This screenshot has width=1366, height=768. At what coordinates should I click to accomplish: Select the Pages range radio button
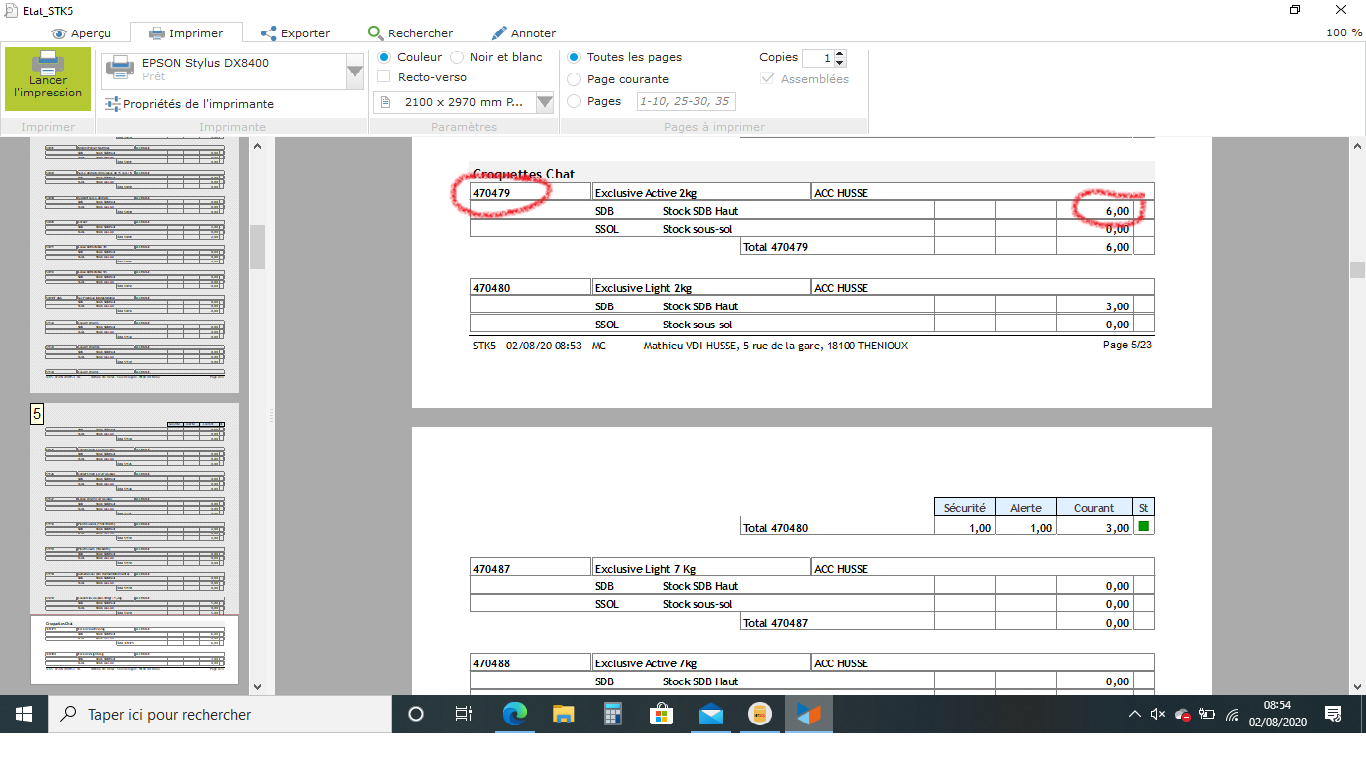coord(574,101)
